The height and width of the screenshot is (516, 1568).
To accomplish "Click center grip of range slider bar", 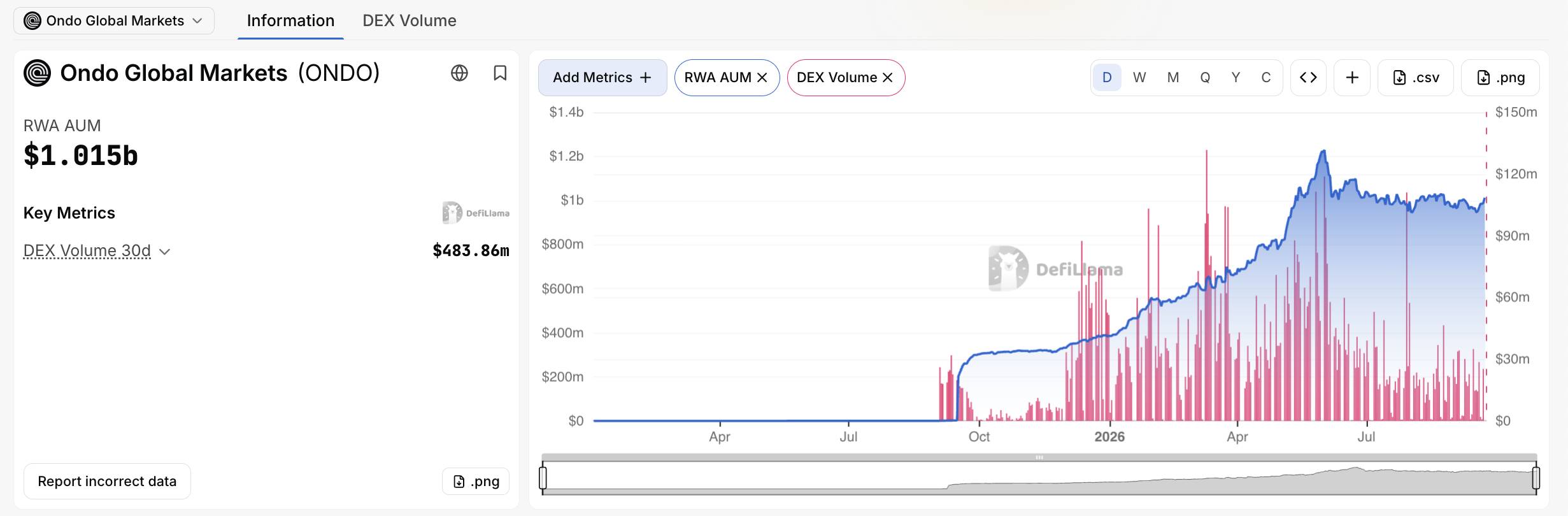I will pyautogui.click(x=1039, y=457).
